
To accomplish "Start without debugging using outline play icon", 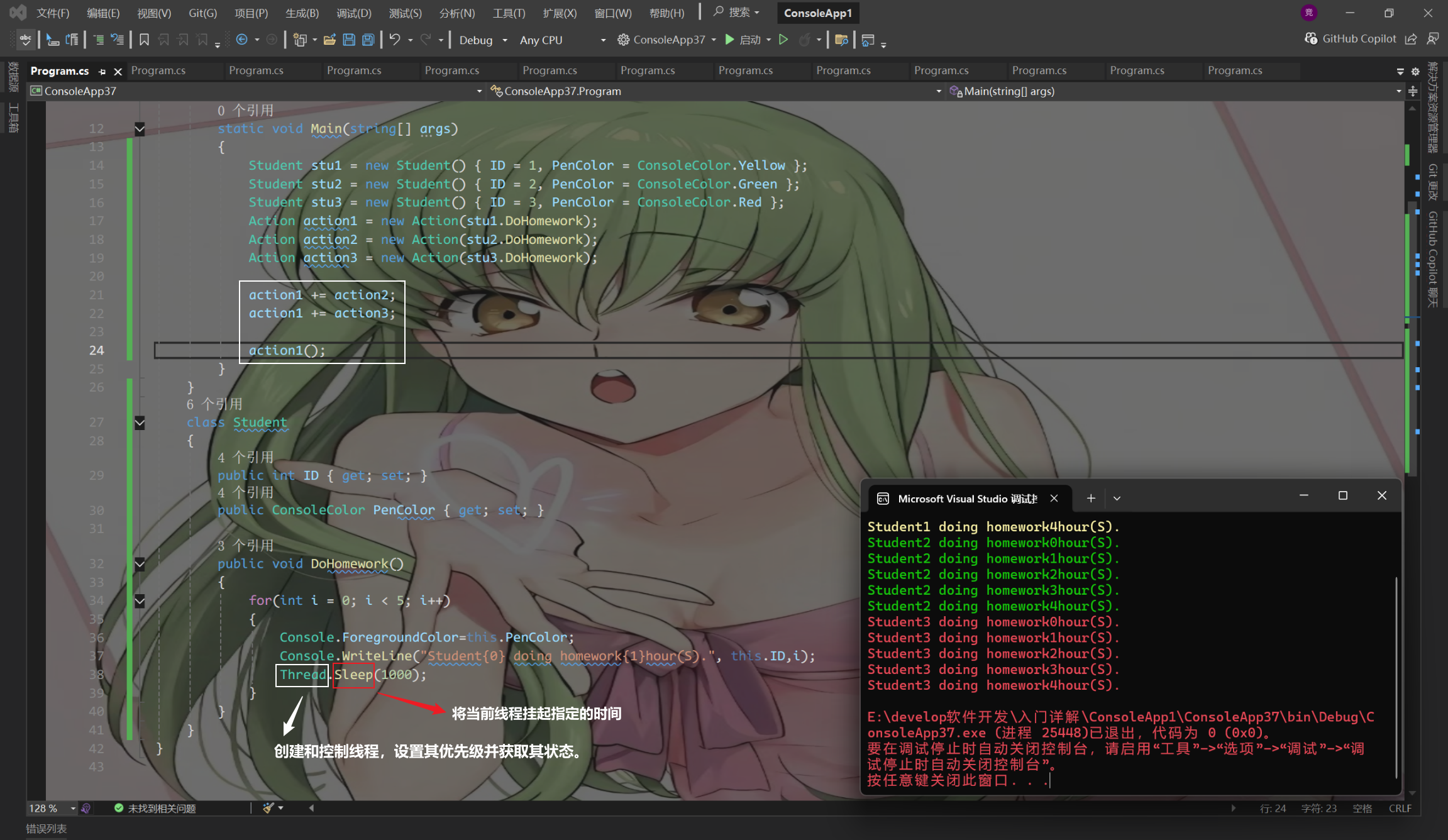I will point(783,40).
